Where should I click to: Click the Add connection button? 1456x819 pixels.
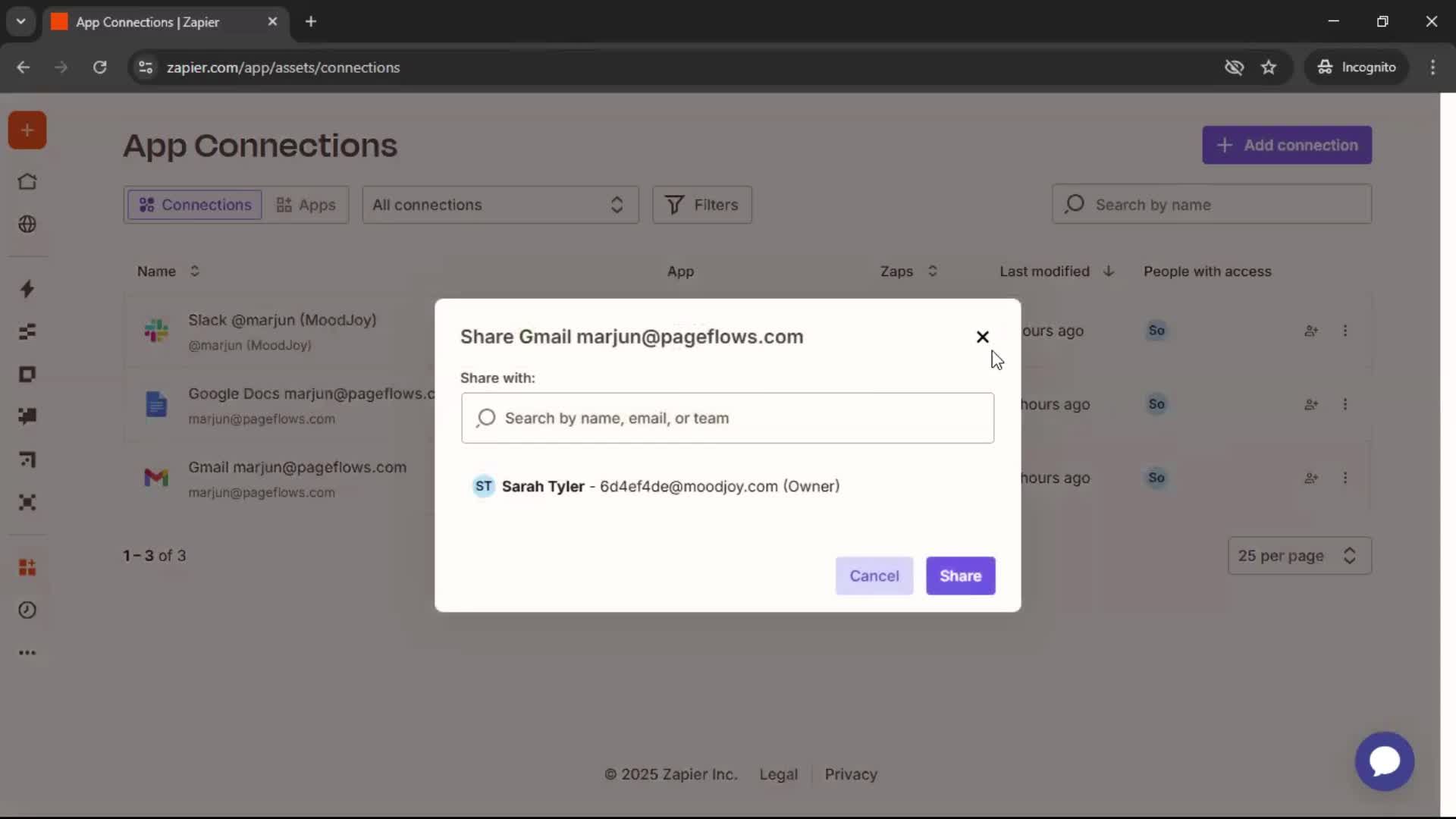1287,145
